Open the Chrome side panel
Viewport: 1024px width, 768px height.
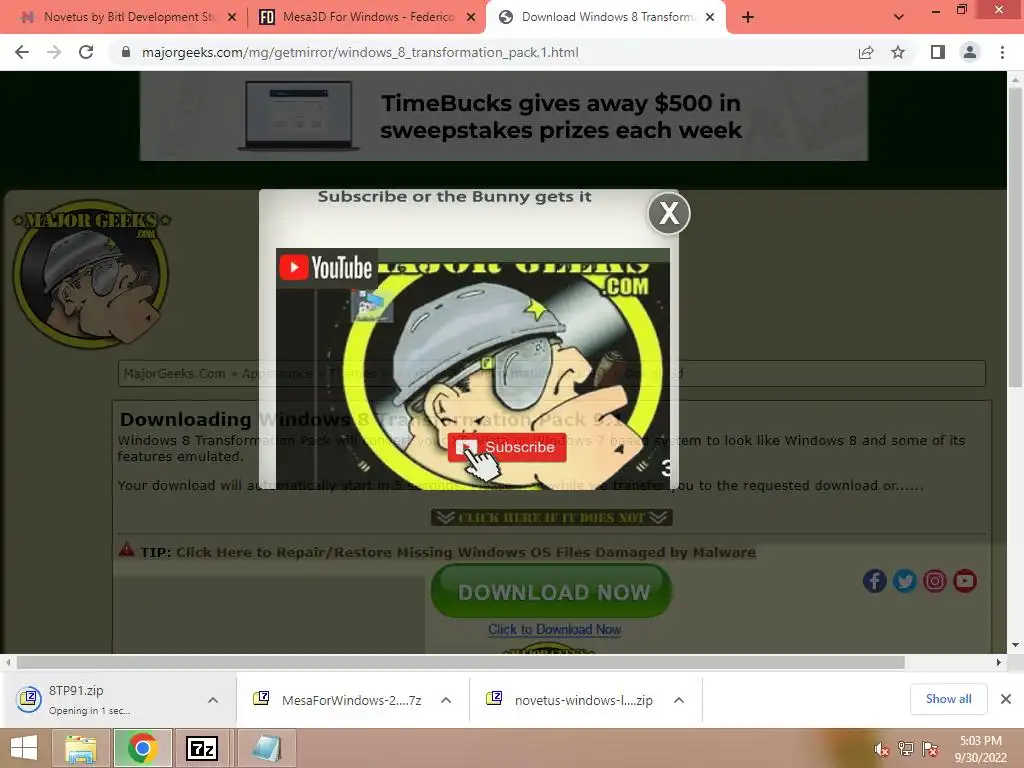coord(938,52)
